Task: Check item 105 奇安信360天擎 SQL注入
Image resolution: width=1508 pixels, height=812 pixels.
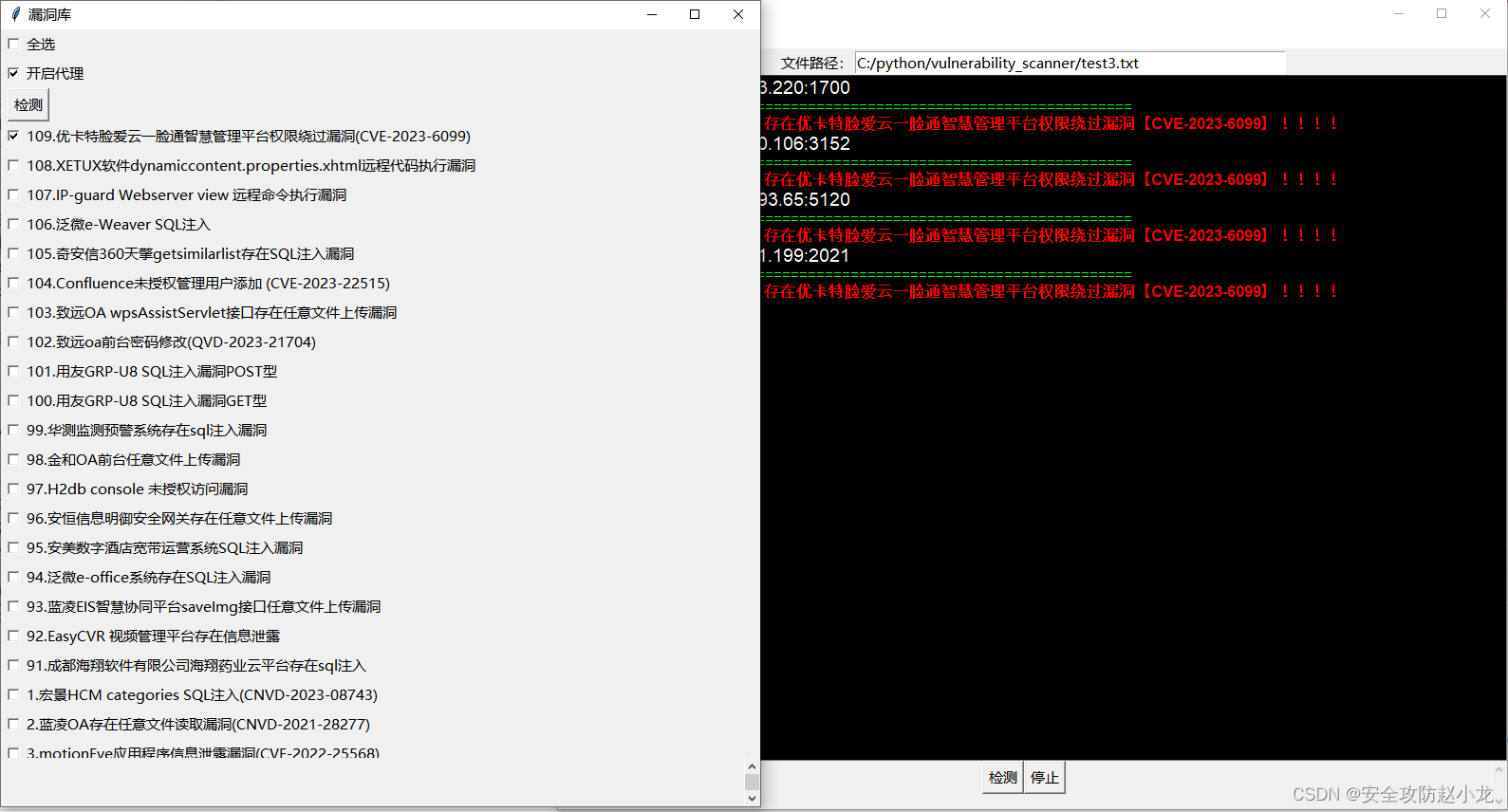Action: [13, 253]
